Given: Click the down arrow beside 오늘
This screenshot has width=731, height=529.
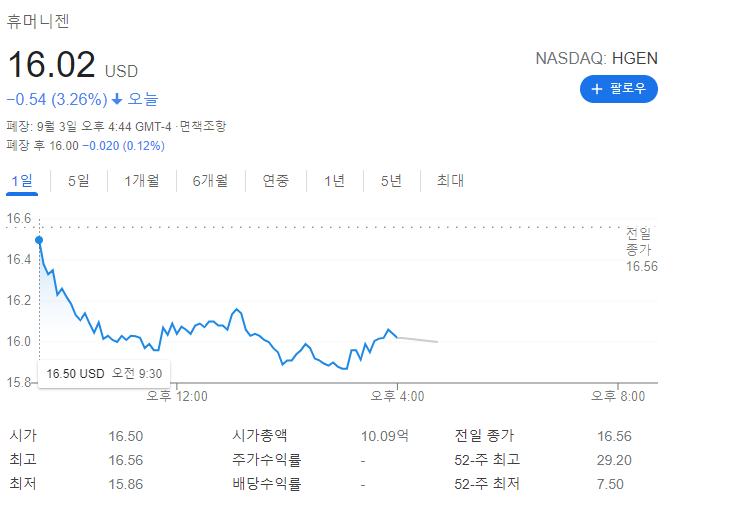Looking at the screenshot, I should [117, 99].
